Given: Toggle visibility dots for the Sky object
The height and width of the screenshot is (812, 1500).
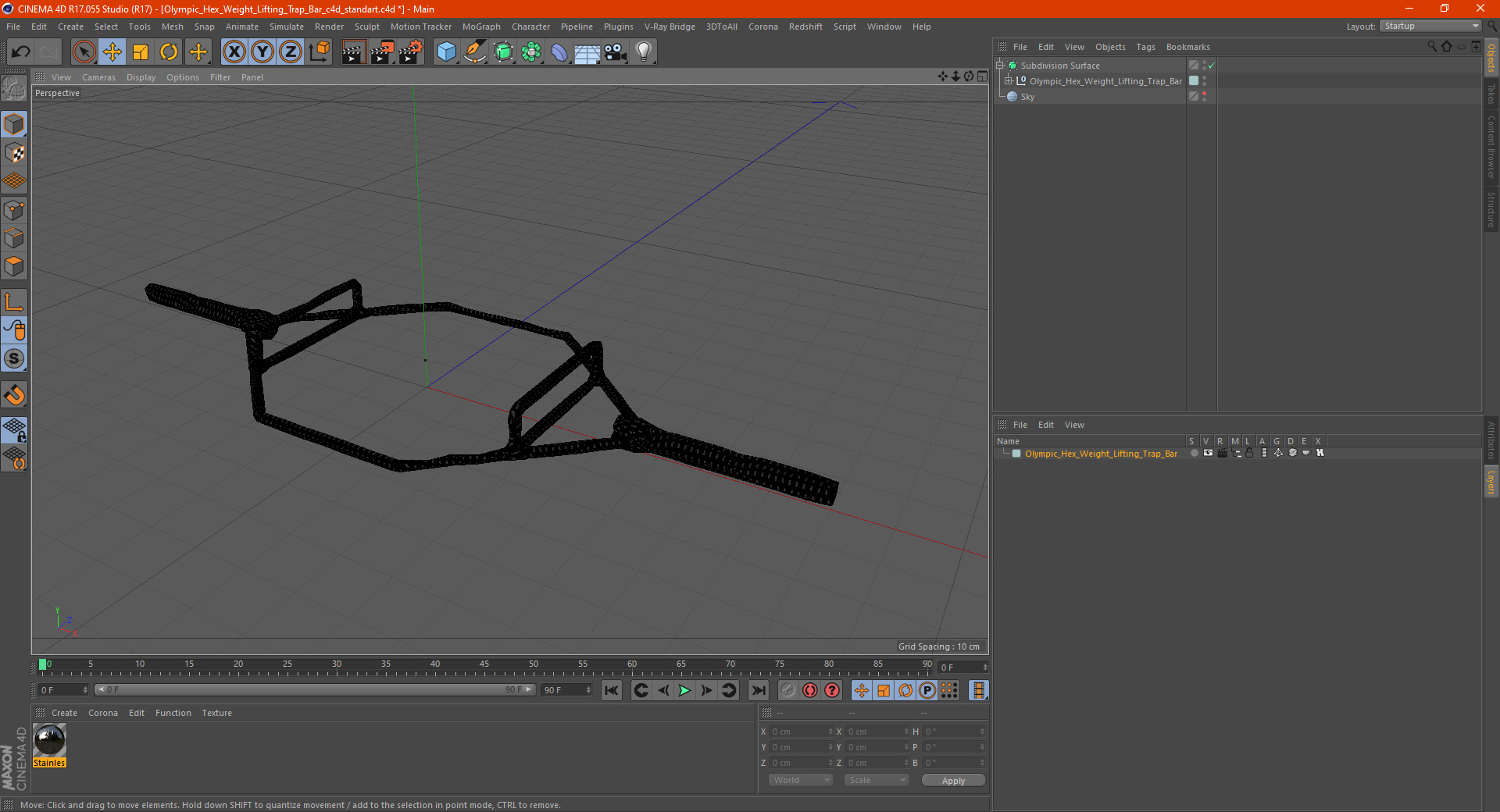Looking at the screenshot, I should click(1204, 97).
